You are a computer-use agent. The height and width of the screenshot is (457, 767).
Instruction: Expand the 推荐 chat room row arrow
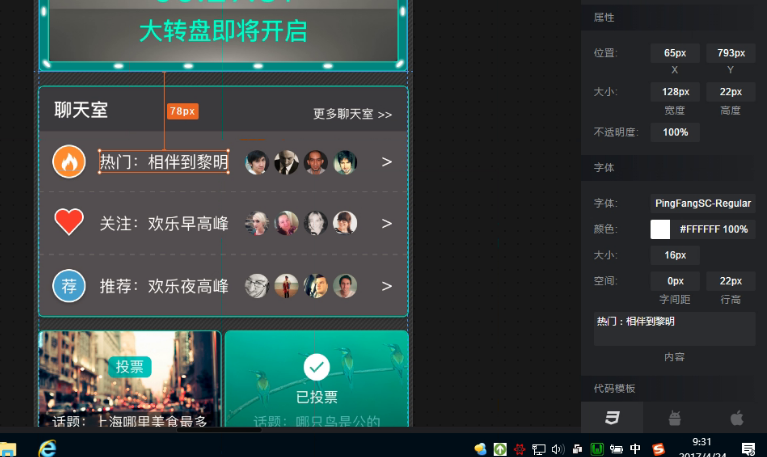point(387,286)
